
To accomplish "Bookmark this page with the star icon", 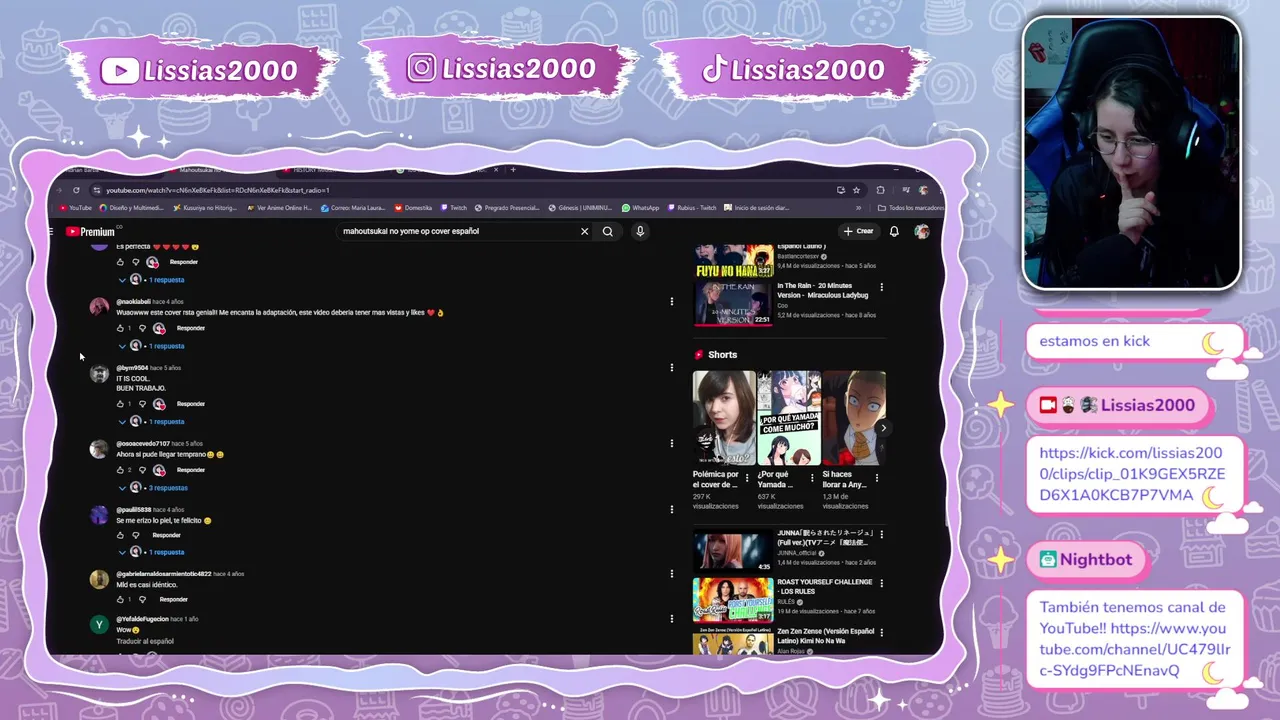I will (856, 190).
